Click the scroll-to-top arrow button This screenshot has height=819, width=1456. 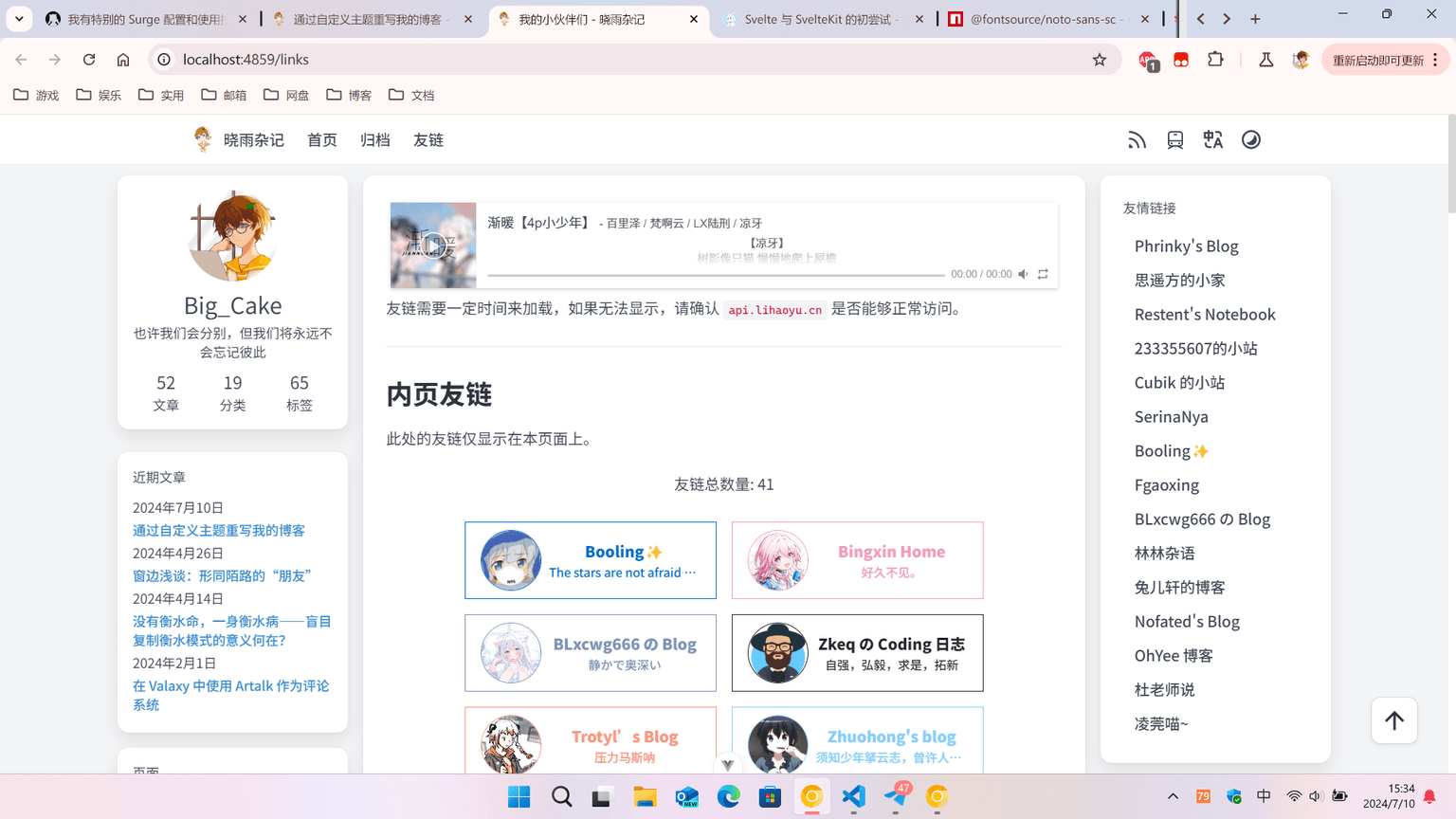[x=1393, y=719]
